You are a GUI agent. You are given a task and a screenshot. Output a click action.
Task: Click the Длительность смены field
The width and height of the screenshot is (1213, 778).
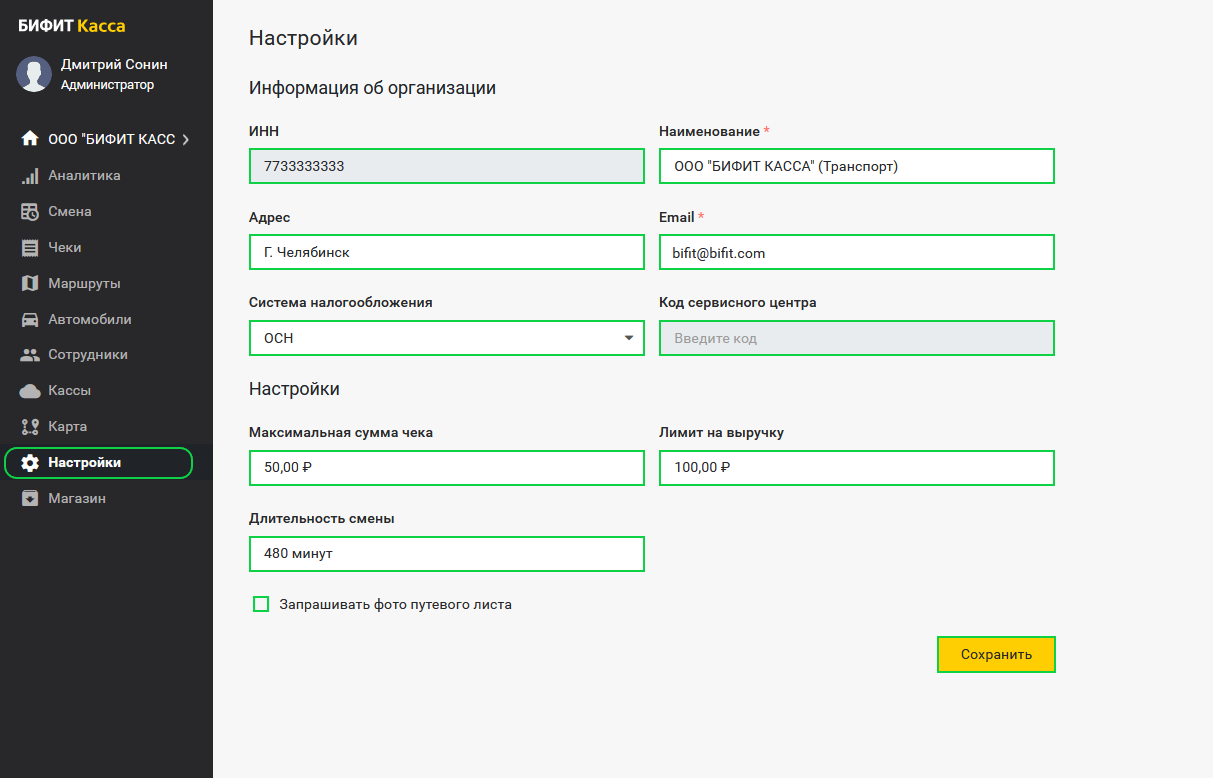point(446,554)
